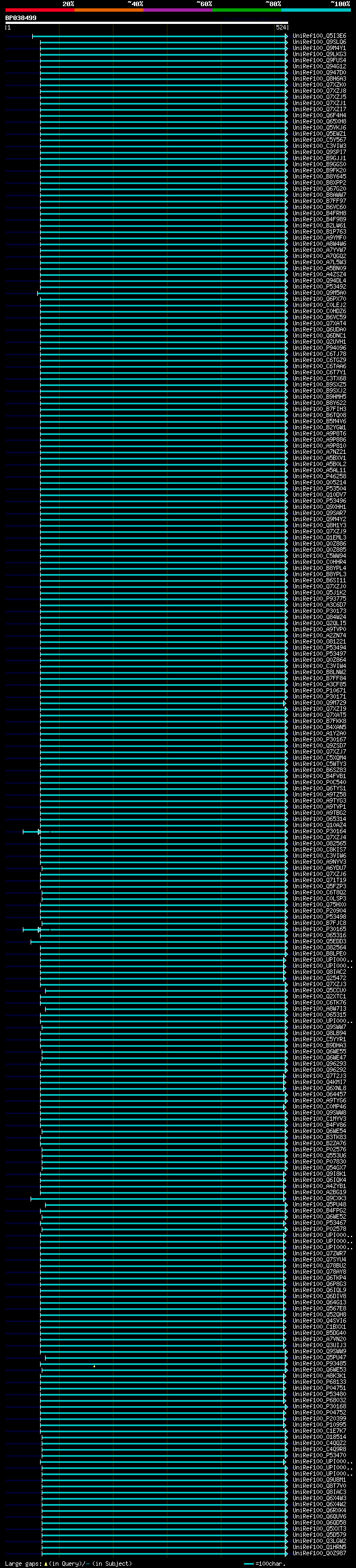Image resolution: width=356 pixels, height=1568 pixels.
Task: Select label UniRef100_B7FF97
Action: (319, 201)
